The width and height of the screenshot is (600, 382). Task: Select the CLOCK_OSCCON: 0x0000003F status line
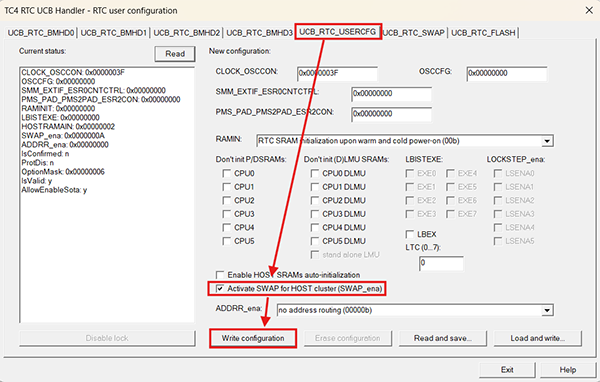(73, 72)
